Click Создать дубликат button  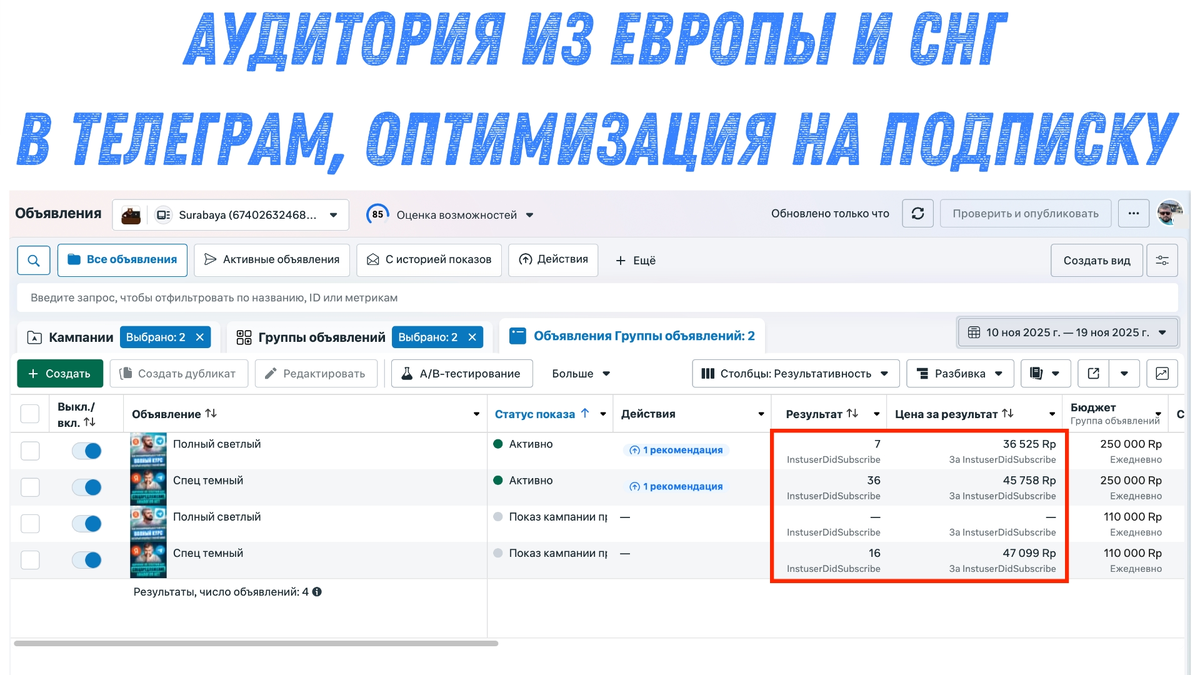coord(179,374)
